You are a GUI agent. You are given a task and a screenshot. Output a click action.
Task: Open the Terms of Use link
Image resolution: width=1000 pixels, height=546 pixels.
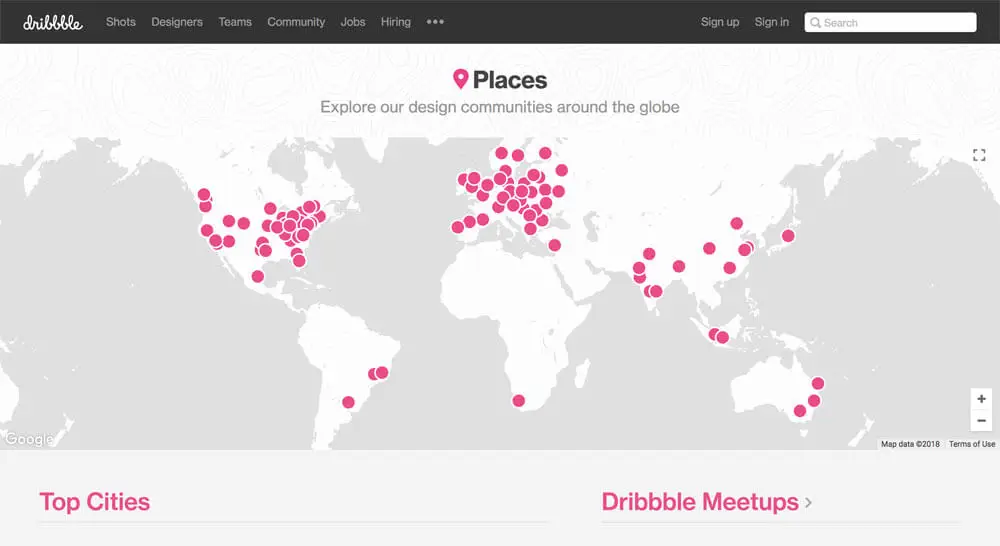pyautogui.click(x=972, y=444)
